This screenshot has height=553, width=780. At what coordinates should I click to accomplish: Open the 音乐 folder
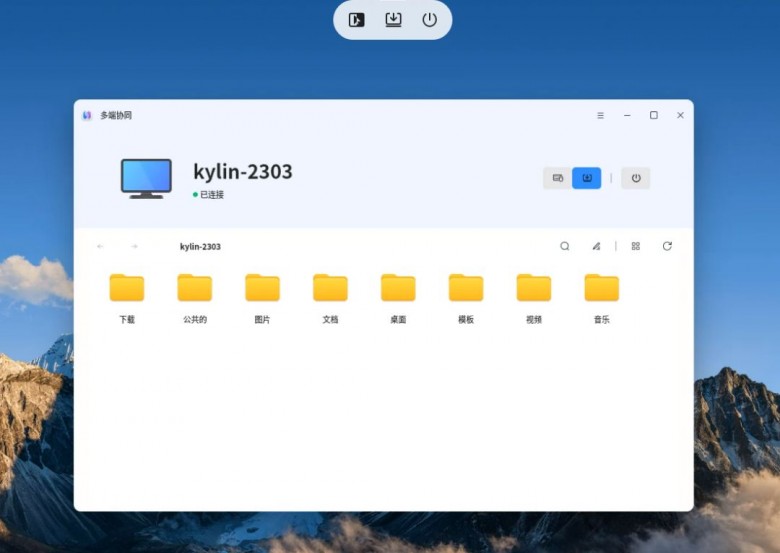pyautogui.click(x=601, y=298)
